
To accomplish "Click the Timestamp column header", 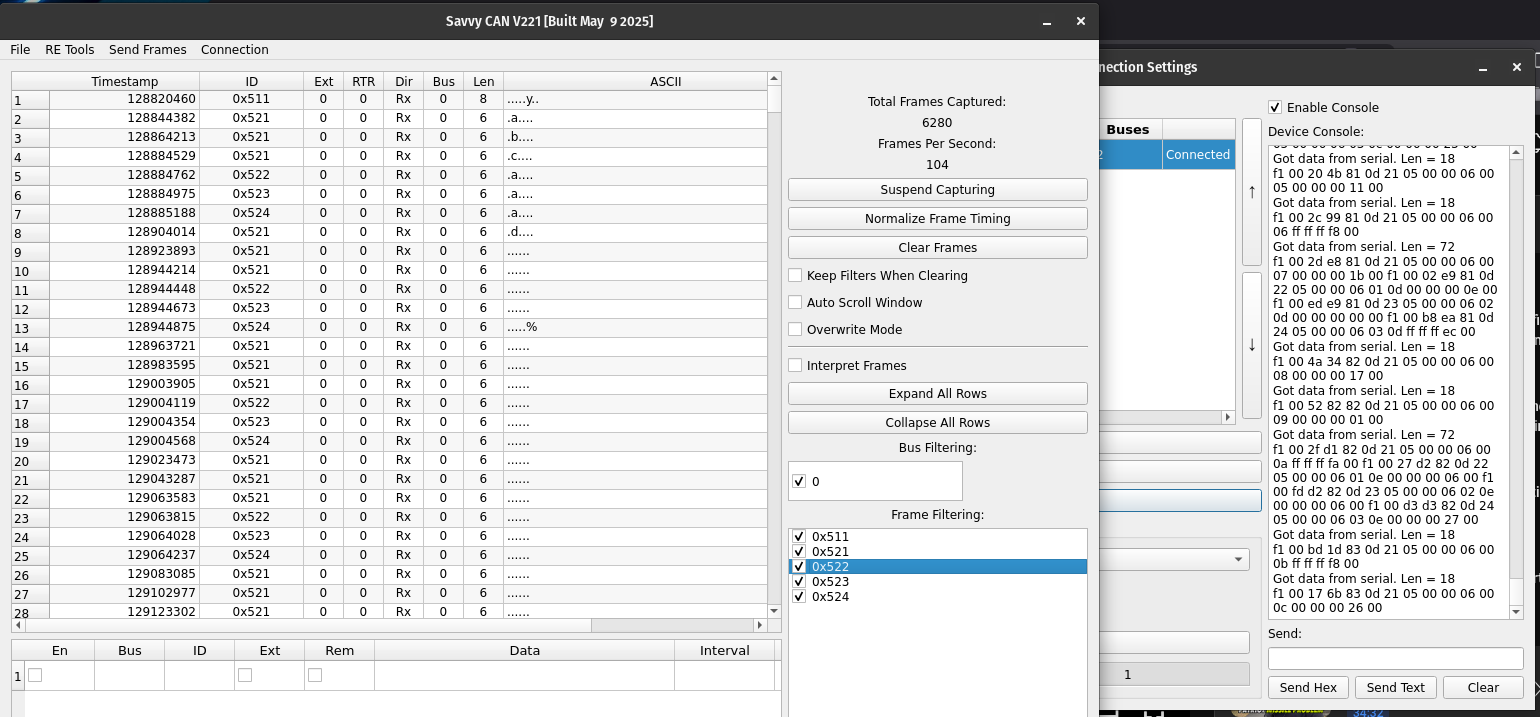I will [124, 81].
